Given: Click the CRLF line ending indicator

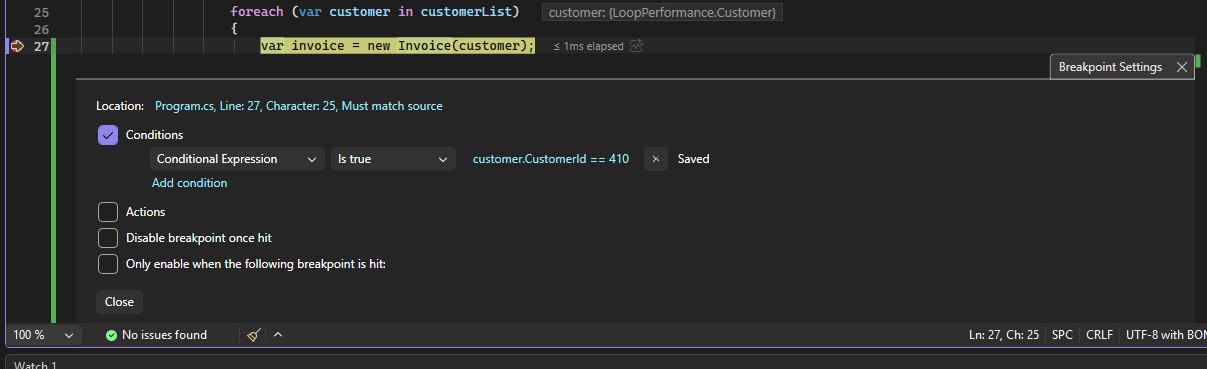Looking at the screenshot, I should (x=1099, y=335).
